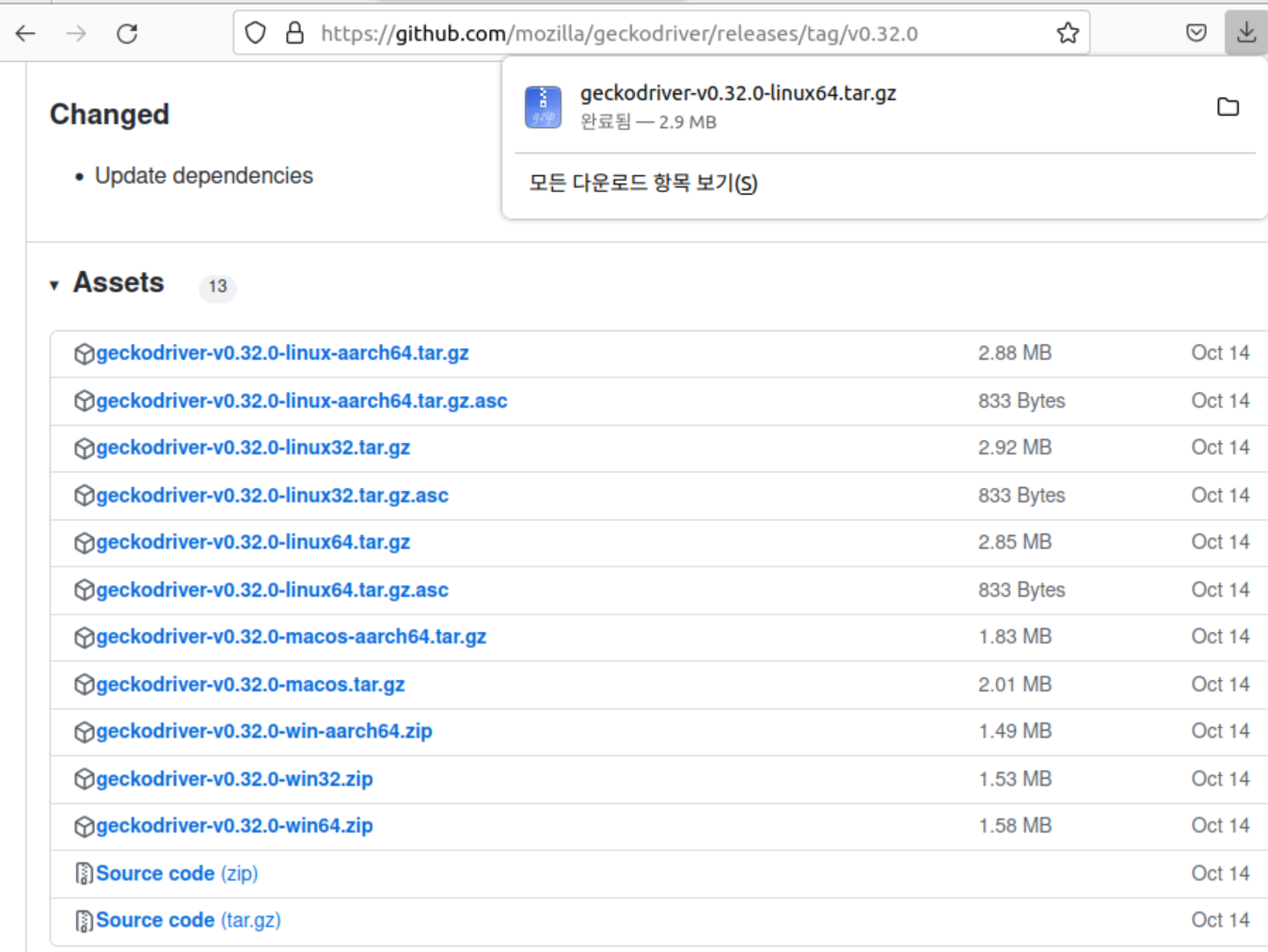Image resolution: width=1268 pixels, height=952 pixels.
Task: Click the Update dependencies bullet text
Action: [x=204, y=176]
